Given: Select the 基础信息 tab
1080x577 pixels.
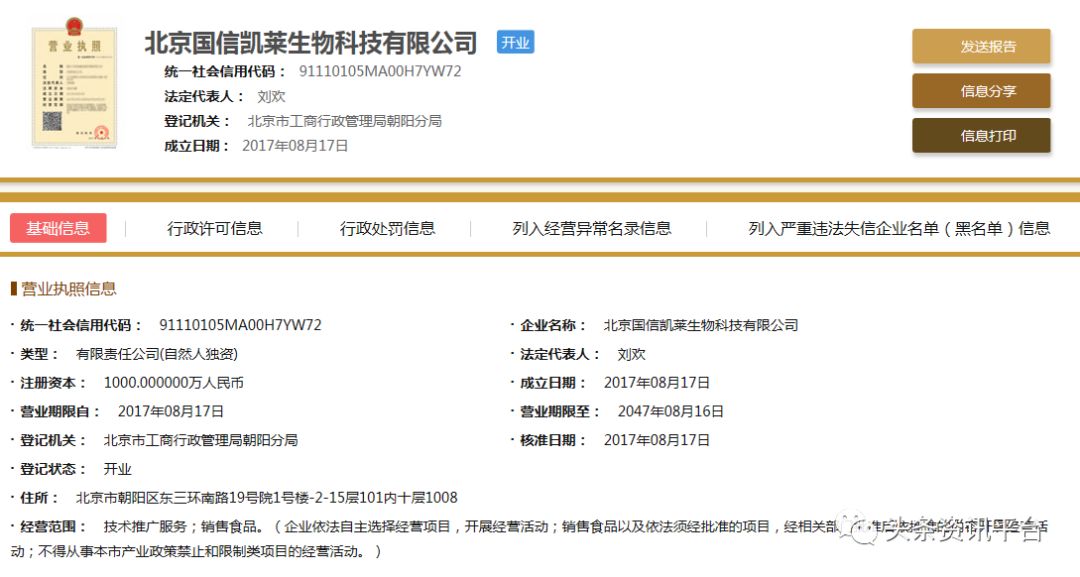Looking at the screenshot, I should pos(58,228).
